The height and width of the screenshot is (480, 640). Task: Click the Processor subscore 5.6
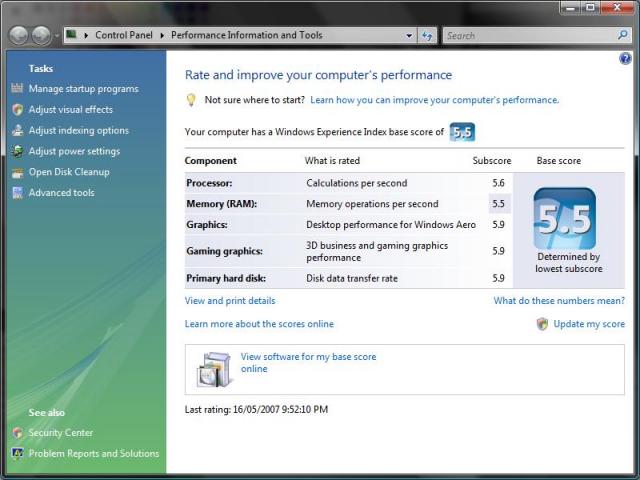(498, 183)
